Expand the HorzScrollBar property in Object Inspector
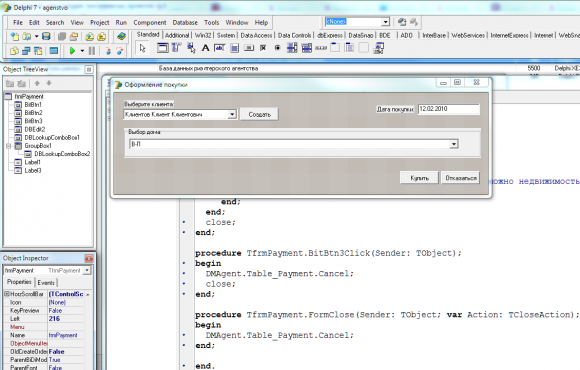Viewport: 580px width, 370px height. (7, 294)
